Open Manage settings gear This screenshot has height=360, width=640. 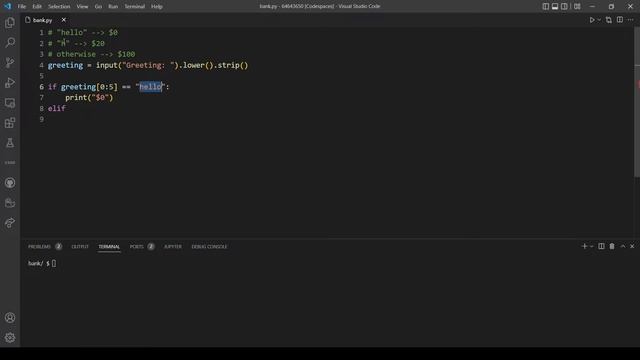pos(10,338)
